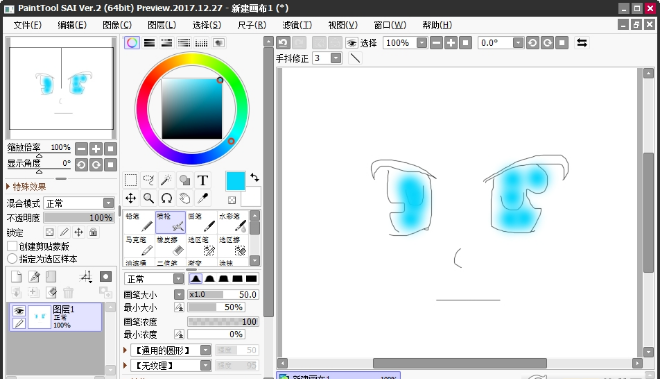The image size is (661, 379).
Task: Clear the current layer with eraser icon
Action: tap(51, 292)
